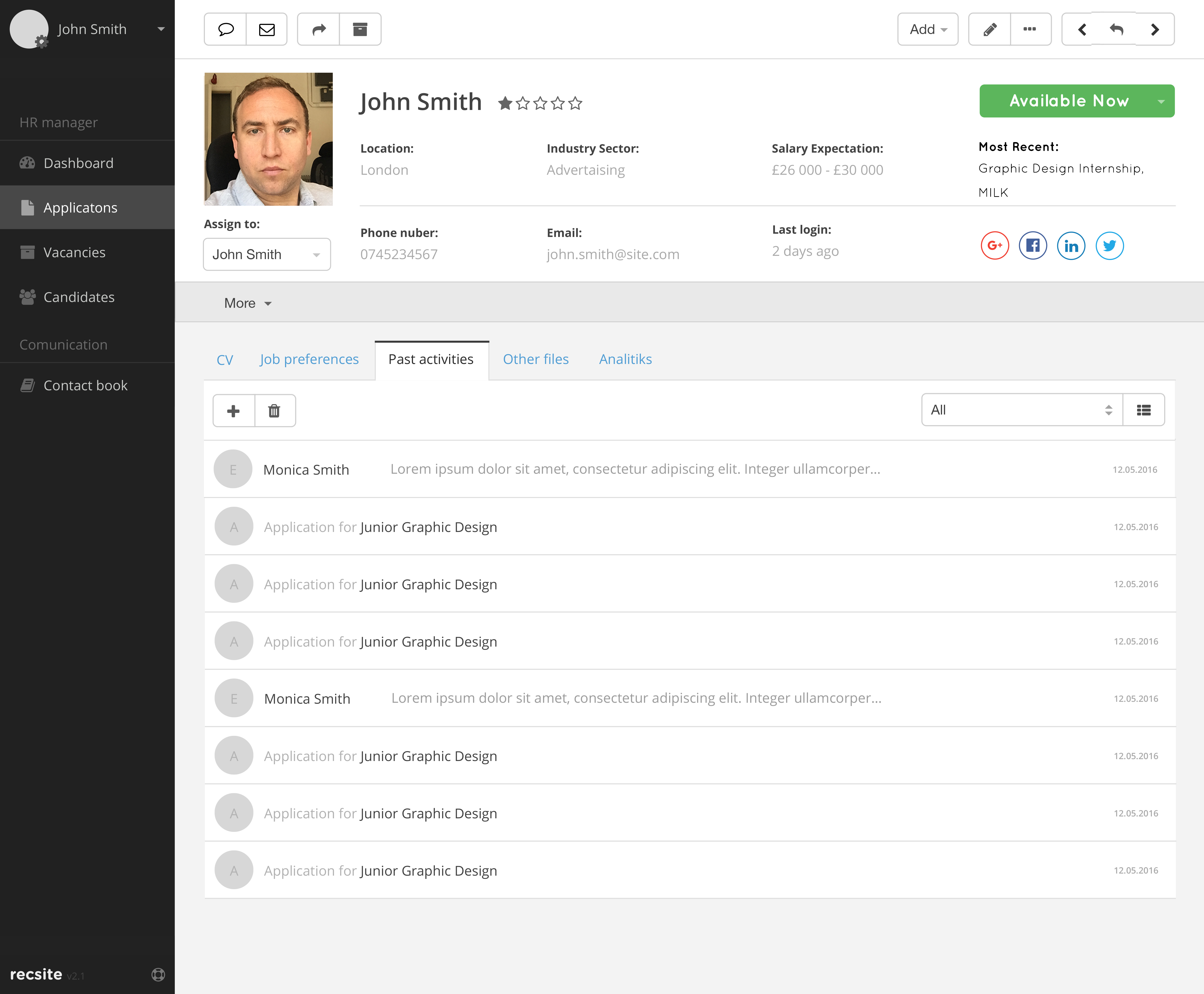Image resolution: width=1204 pixels, height=994 pixels.
Task: Click the trash delete activity icon
Action: coord(274,411)
